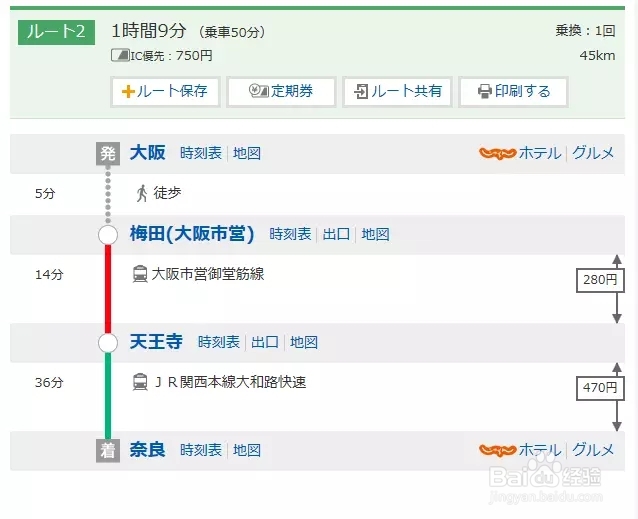The height and width of the screenshot is (519, 638).
Task: Click the 280円 fare box
Action: click(x=601, y=280)
